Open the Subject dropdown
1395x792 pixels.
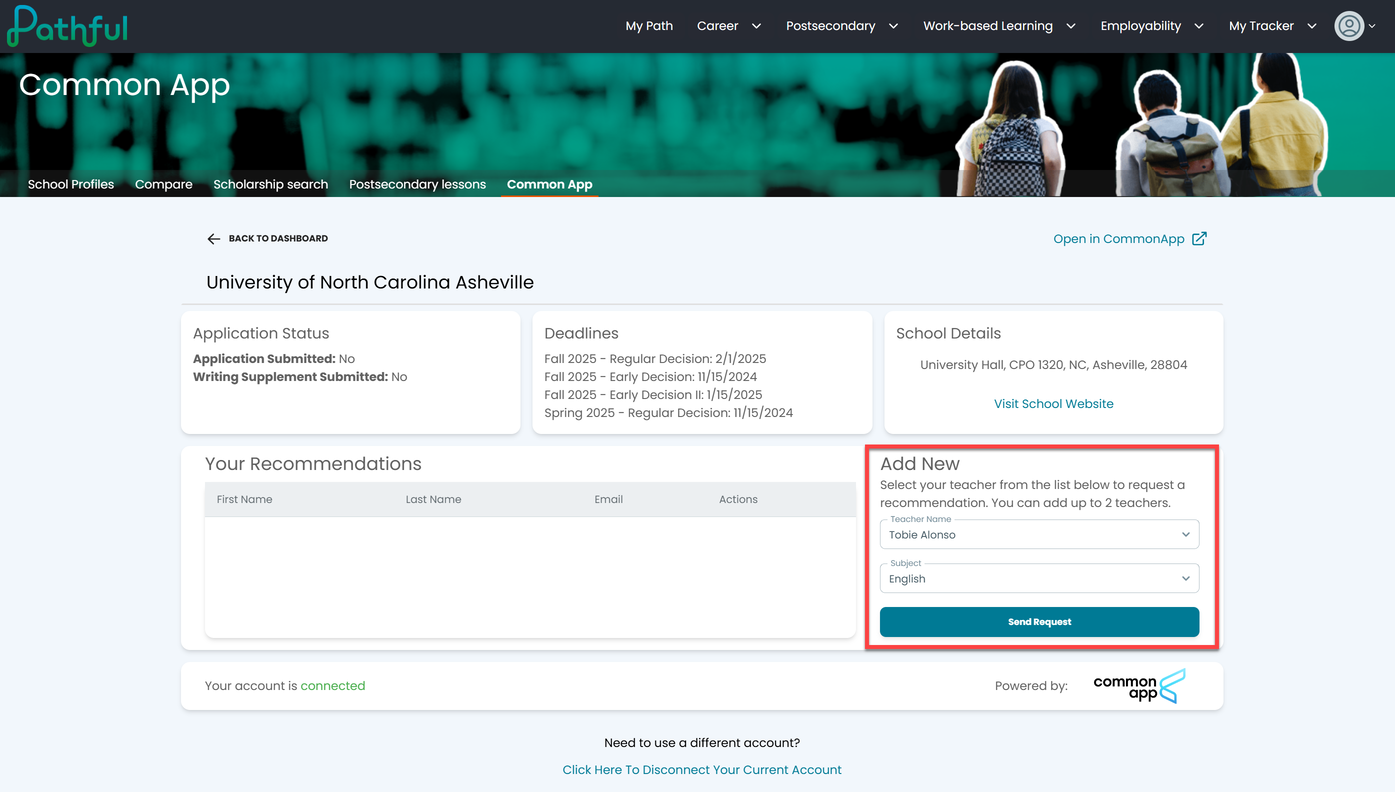[x=1039, y=578]
